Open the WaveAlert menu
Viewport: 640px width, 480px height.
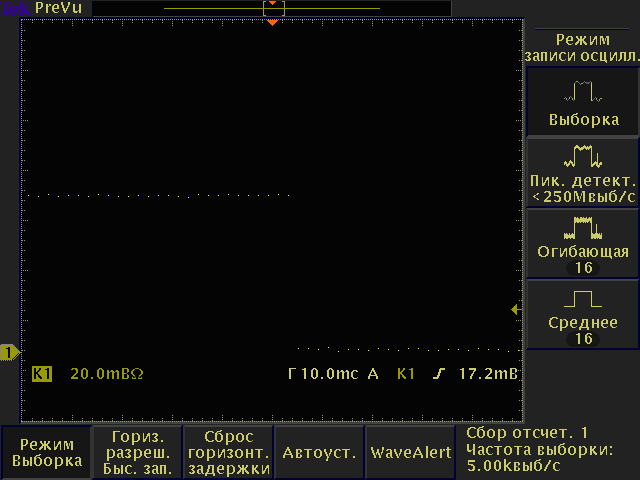411,452
